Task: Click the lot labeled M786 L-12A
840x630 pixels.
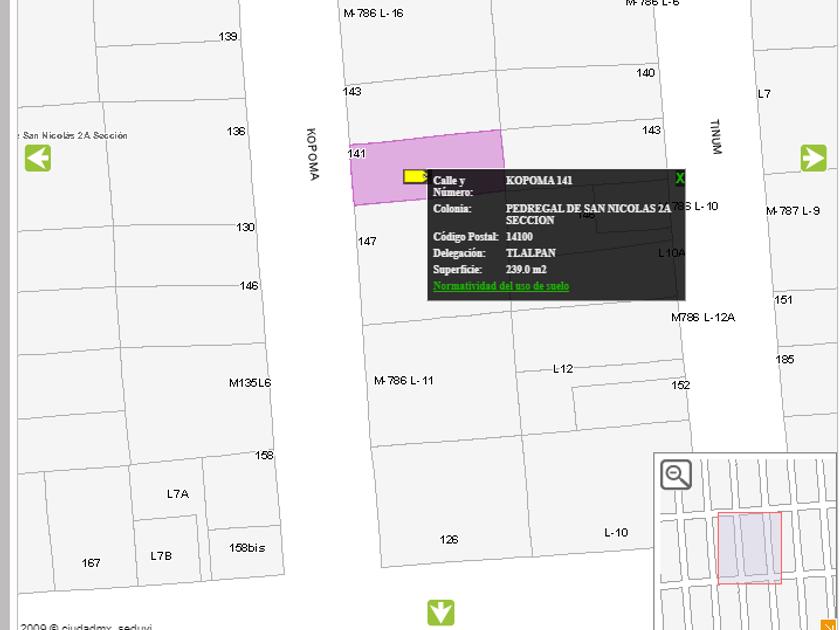Action: click(702, 317)
